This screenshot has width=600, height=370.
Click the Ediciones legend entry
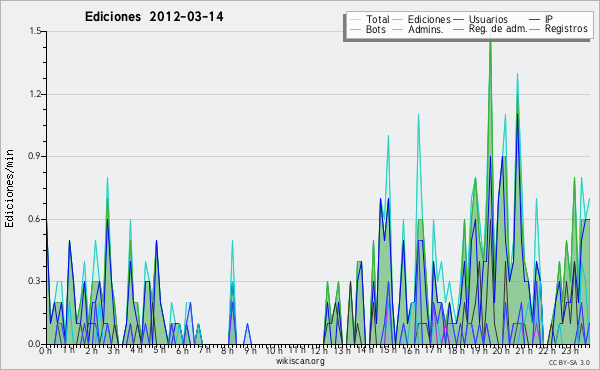tap(429, 19)
